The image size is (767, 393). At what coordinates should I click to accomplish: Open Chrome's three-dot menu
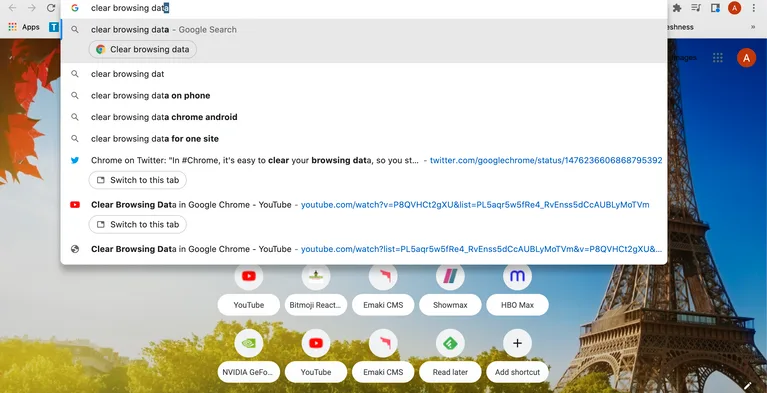tap(754, 8)
